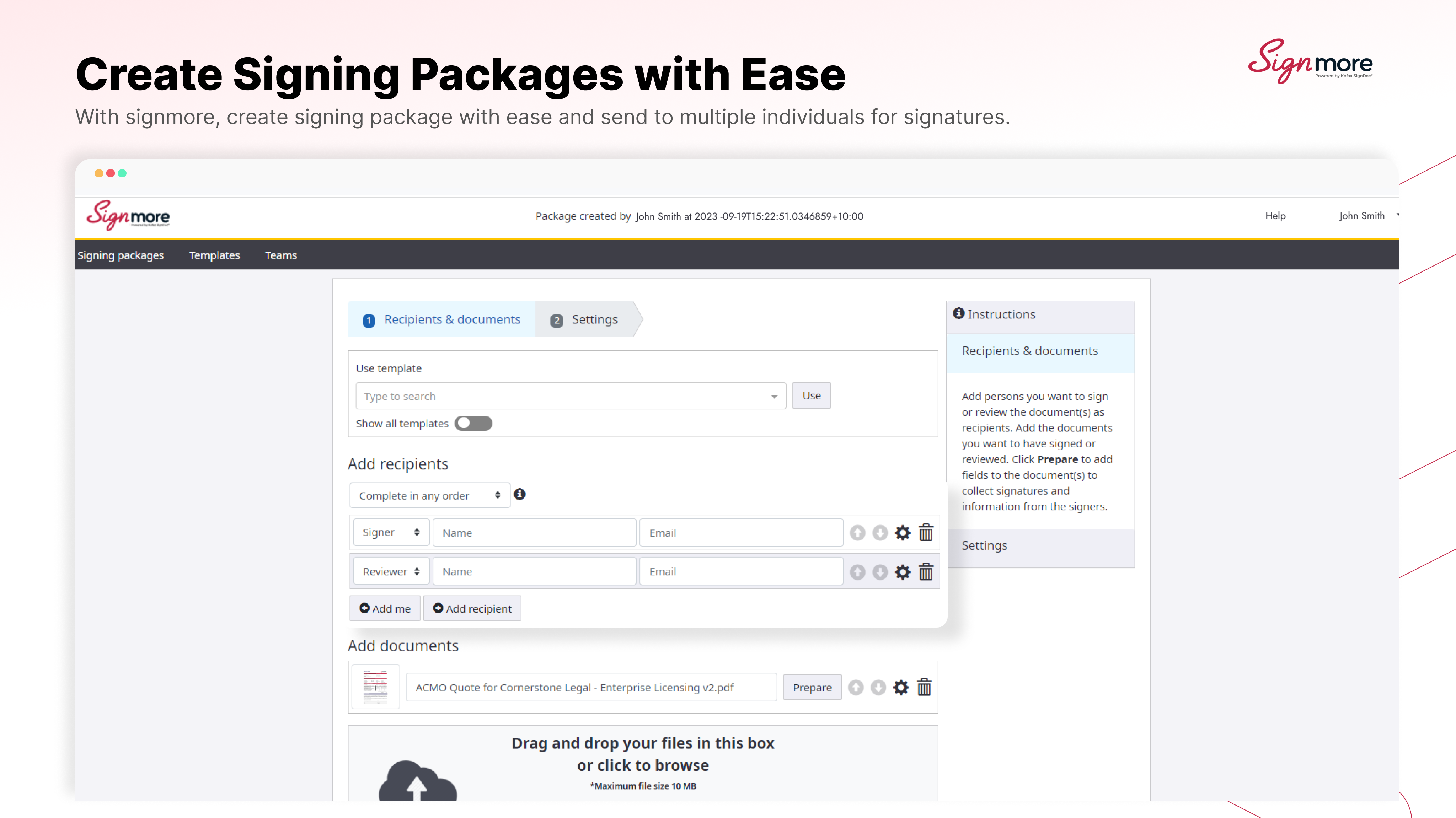Image resolution: width=1456 pixels, height=818 pixels.
Task: Toggle Show all templates switch
Action: (473, 423)
